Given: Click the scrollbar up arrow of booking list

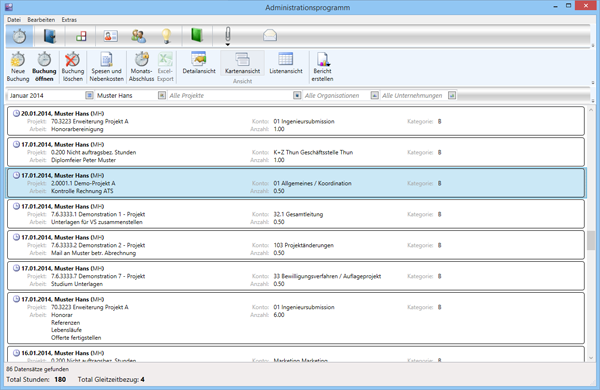Looking at the screenshot, I should click(591, 110).
